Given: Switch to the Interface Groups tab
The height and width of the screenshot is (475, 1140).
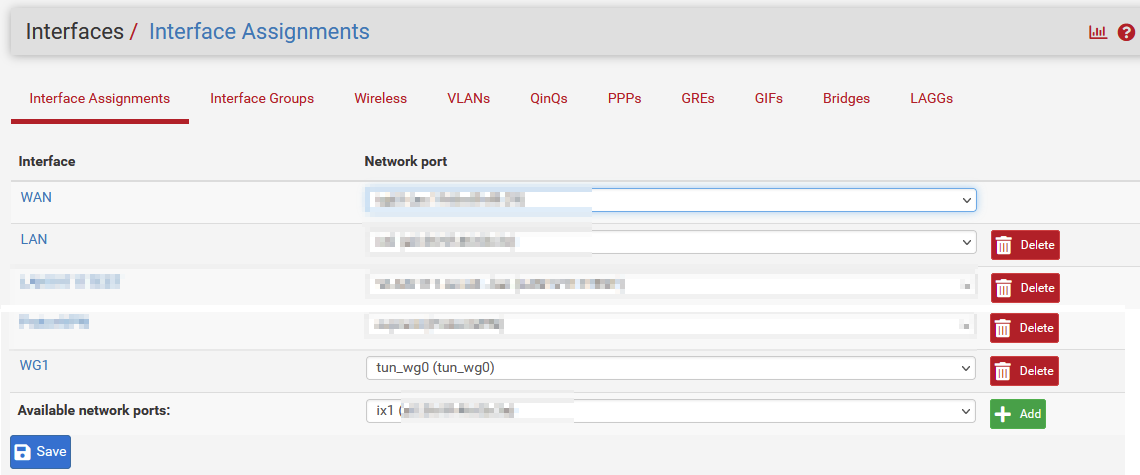Looking at the screenshot, I should (x=262, y=99).
